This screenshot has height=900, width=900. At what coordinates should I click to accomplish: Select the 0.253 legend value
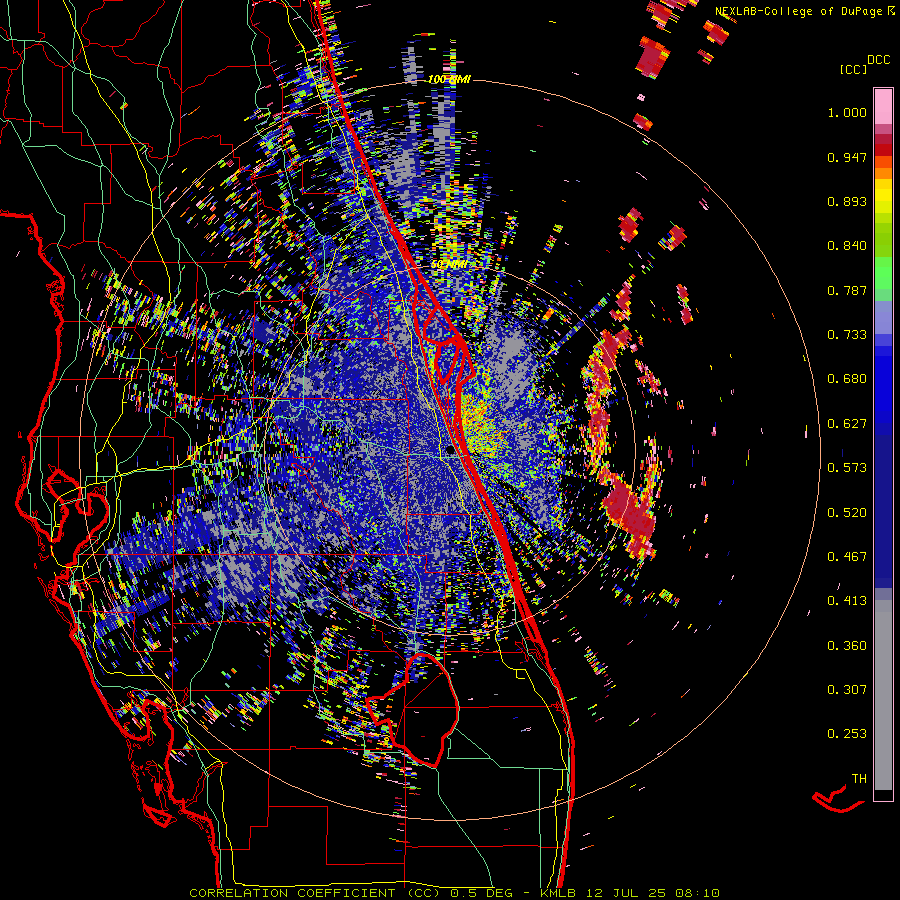847,734
